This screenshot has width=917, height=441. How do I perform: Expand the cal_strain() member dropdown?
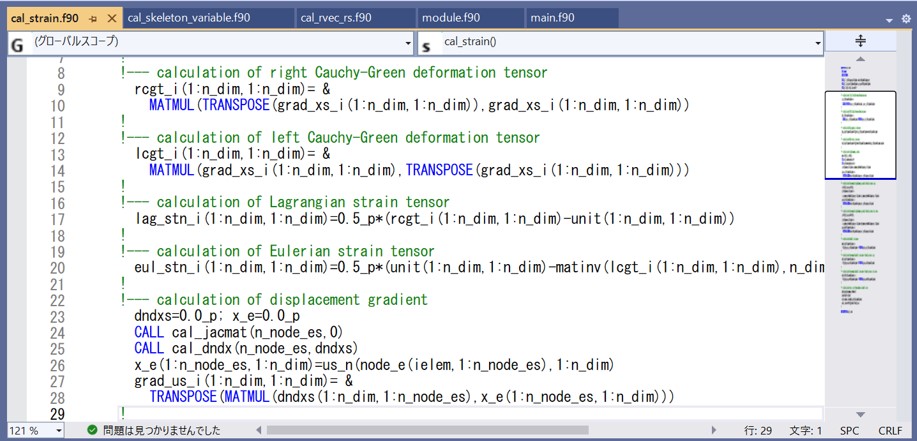click(x=817, y=43)
